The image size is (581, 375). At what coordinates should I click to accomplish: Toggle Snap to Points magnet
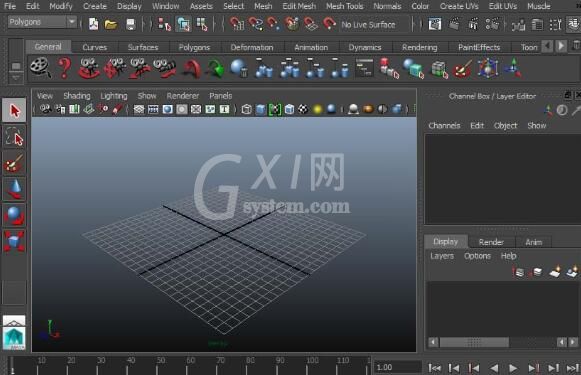pyautogui.click(x=273, y=24)
